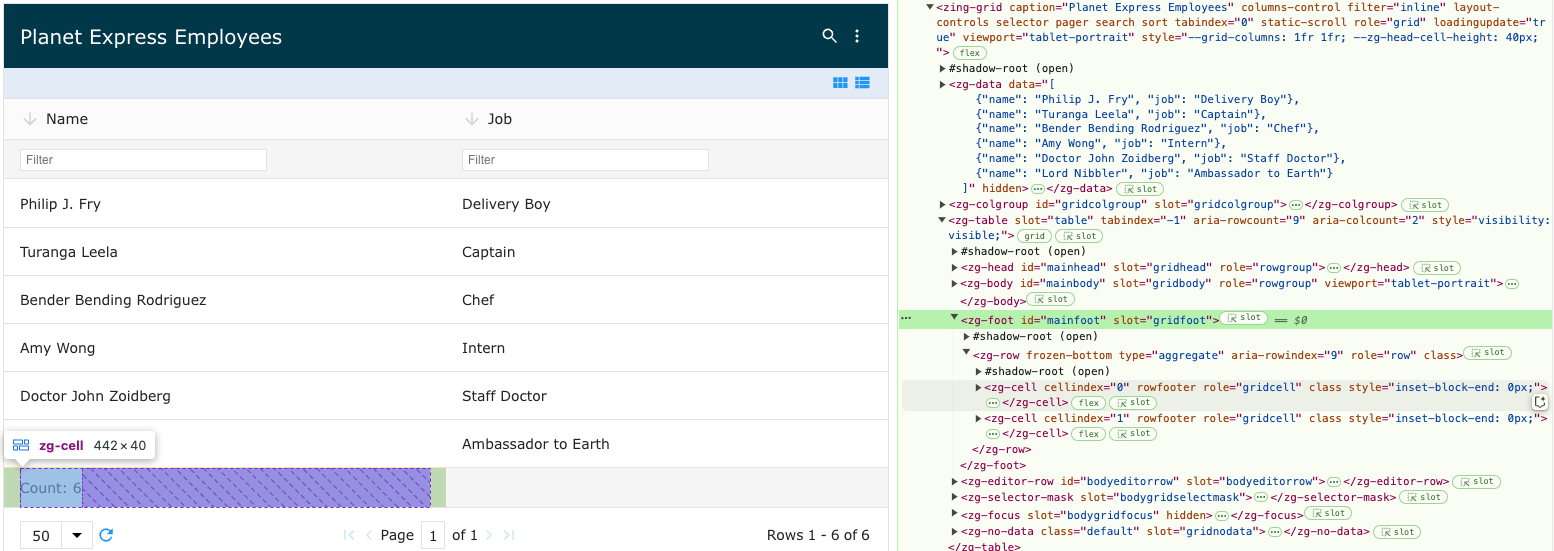Select the closing zg-foot tag line

coord(993,465)
